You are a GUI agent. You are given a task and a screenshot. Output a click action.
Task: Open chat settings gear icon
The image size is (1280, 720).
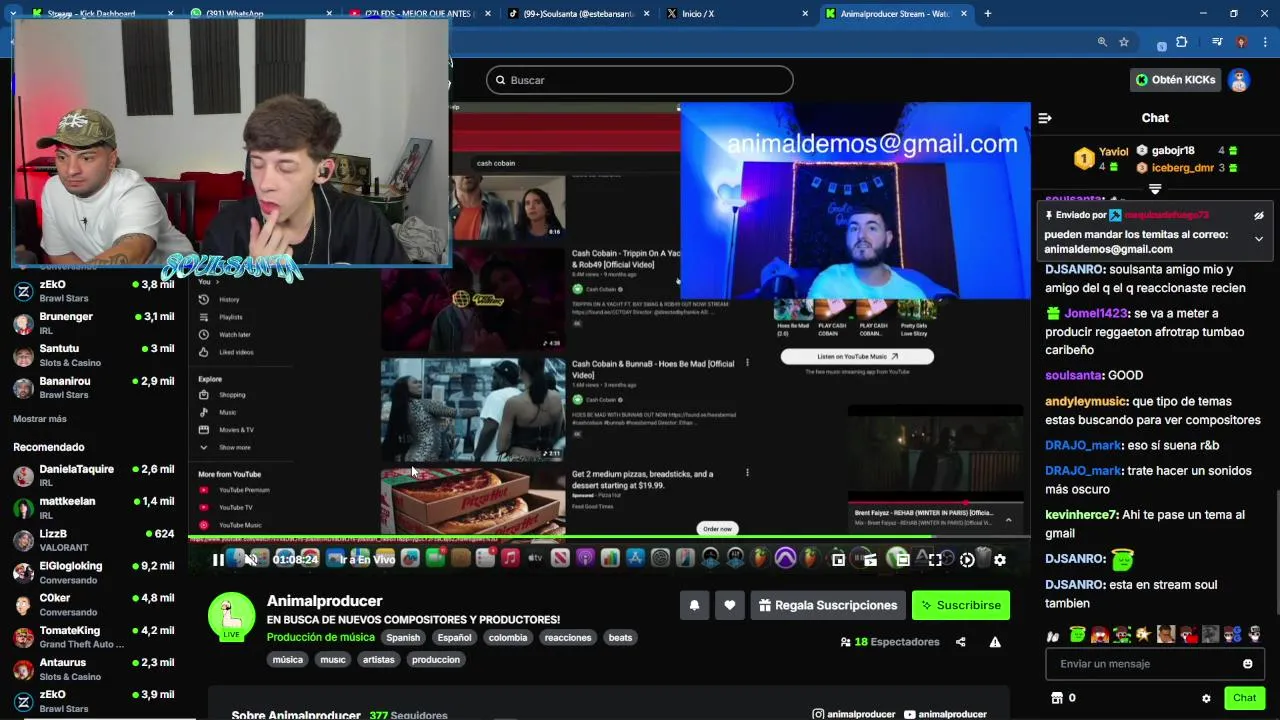(x=1206, y=698)
